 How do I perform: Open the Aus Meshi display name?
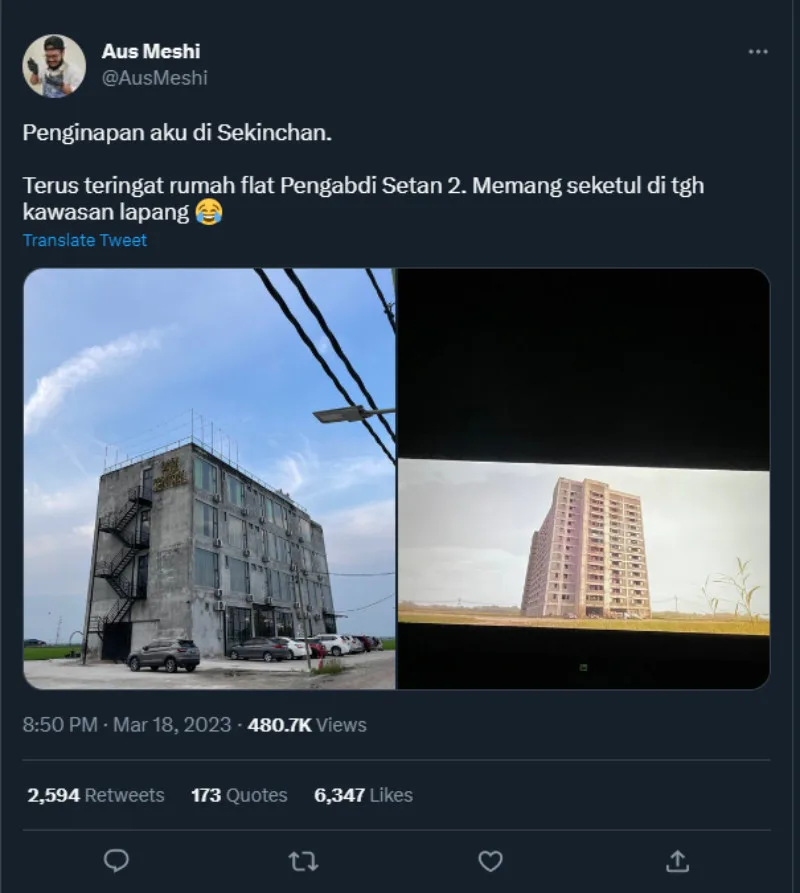[151, 51]
